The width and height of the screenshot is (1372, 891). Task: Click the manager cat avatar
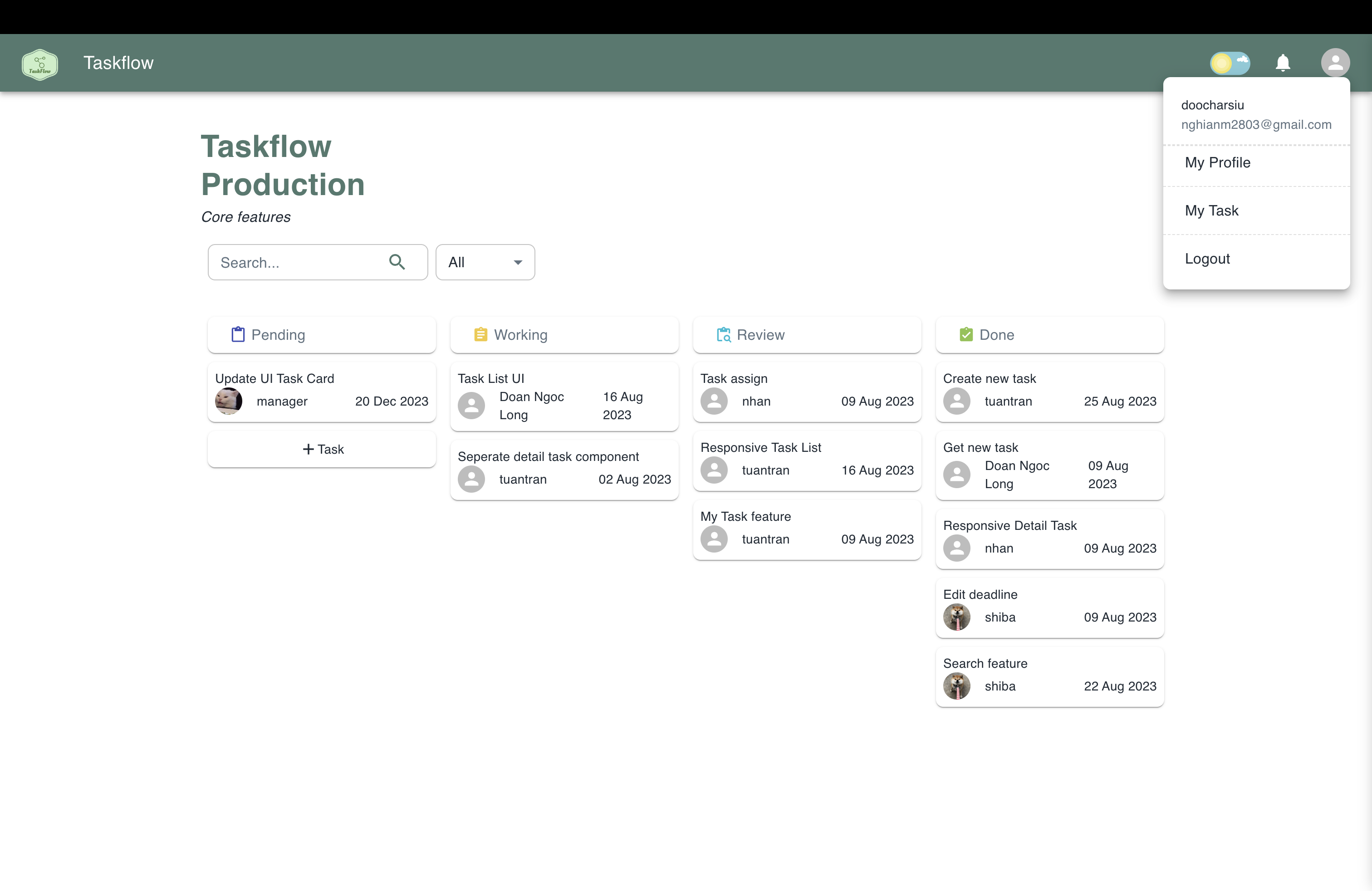coord(229,401)
